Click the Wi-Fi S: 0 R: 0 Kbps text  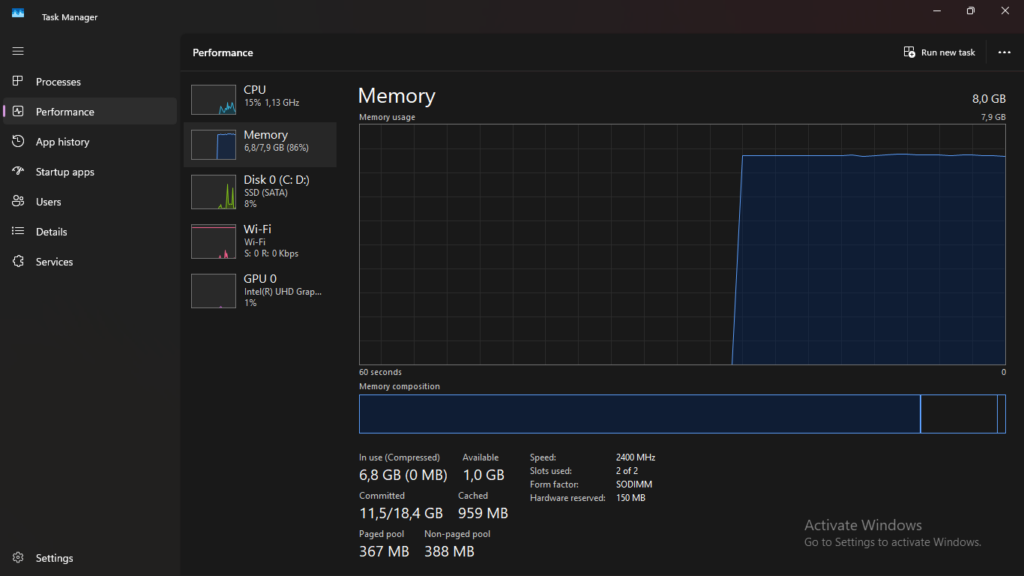coord(271,253)
